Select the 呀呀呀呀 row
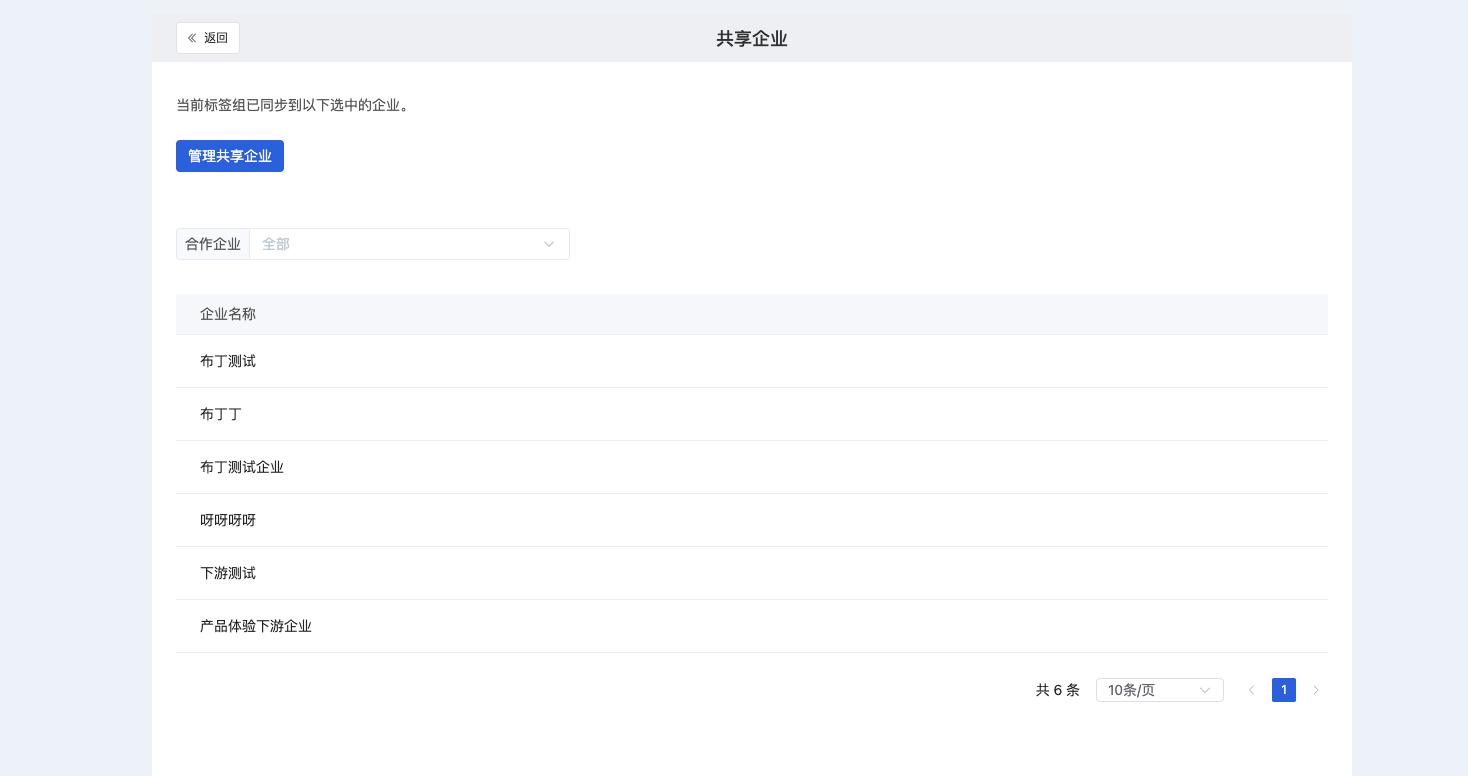 (752, 520)
